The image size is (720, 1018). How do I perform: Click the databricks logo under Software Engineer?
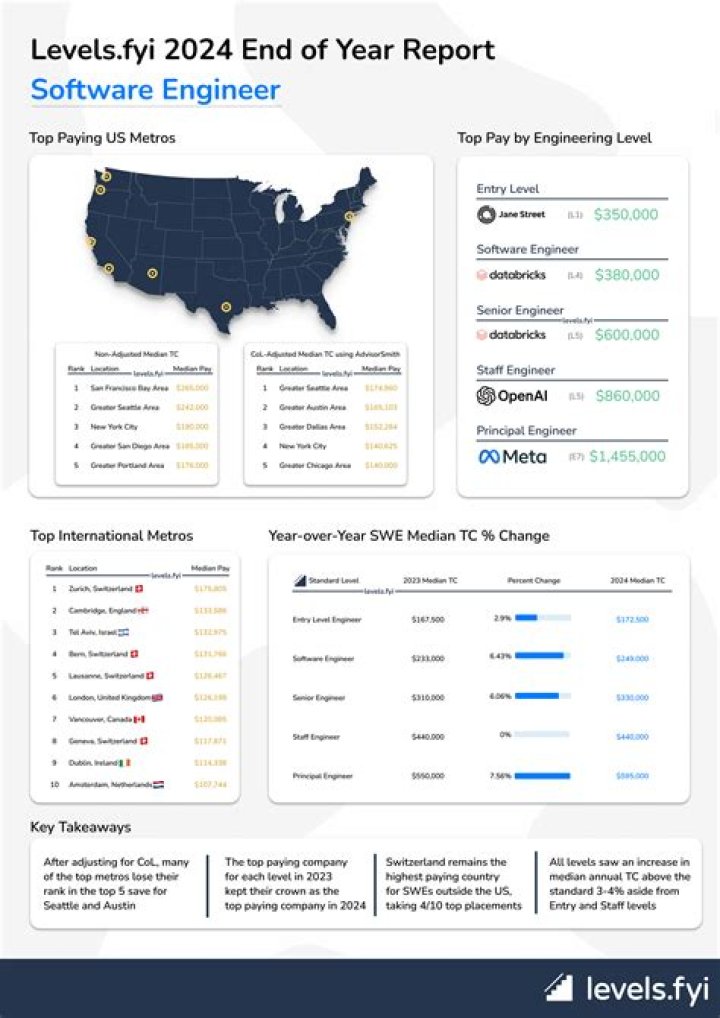coord(511,275)
